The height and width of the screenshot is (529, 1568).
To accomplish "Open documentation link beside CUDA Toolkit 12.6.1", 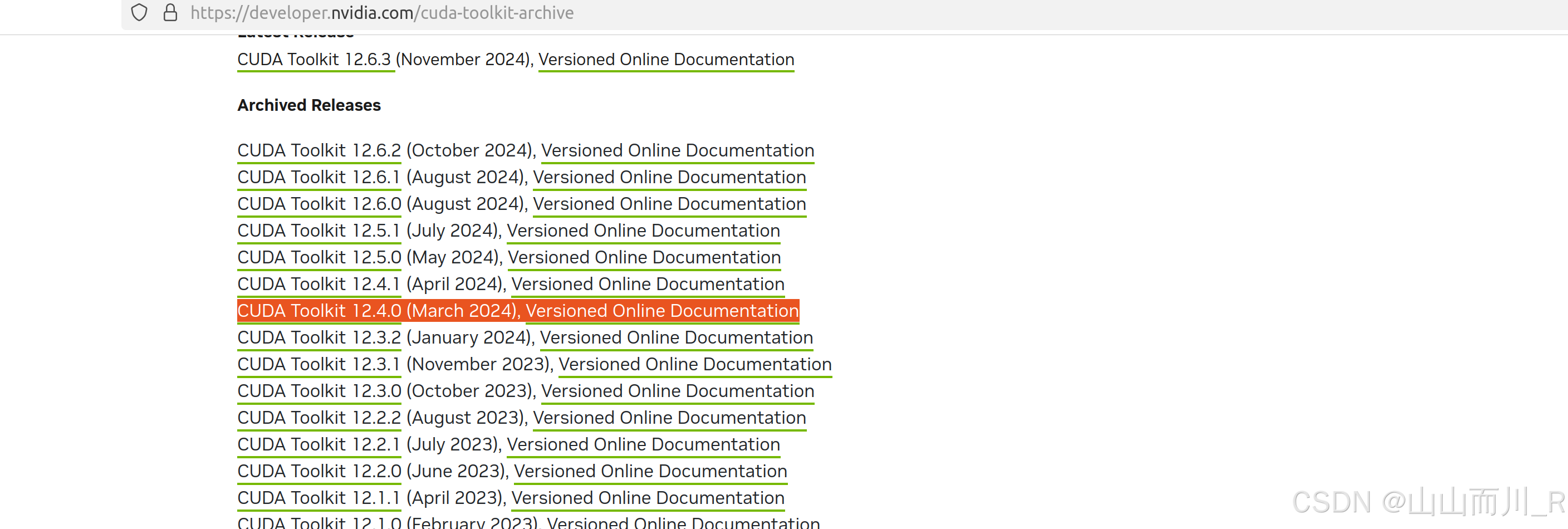I will coord(669,177).
